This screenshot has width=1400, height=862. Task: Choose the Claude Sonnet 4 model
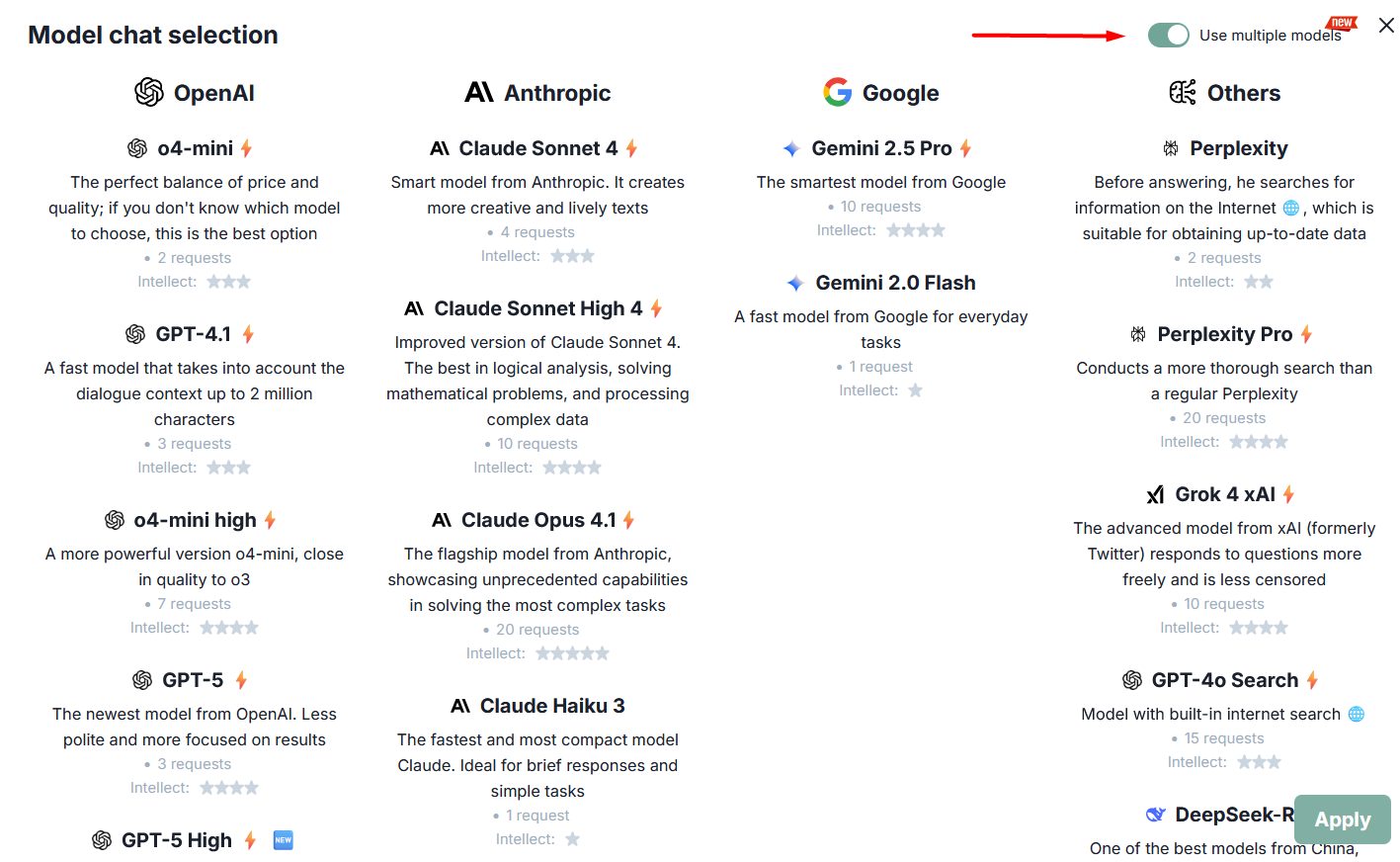[x=537, y=148]
